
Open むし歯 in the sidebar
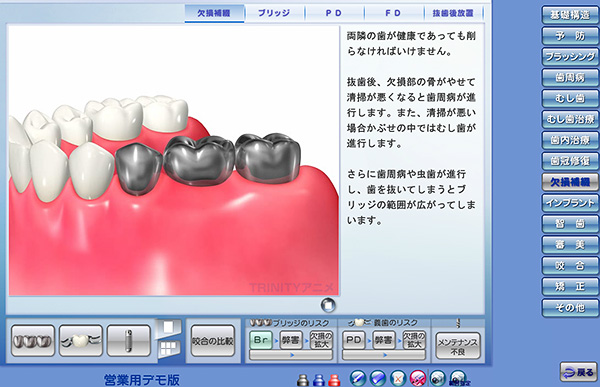click(570, 99)
